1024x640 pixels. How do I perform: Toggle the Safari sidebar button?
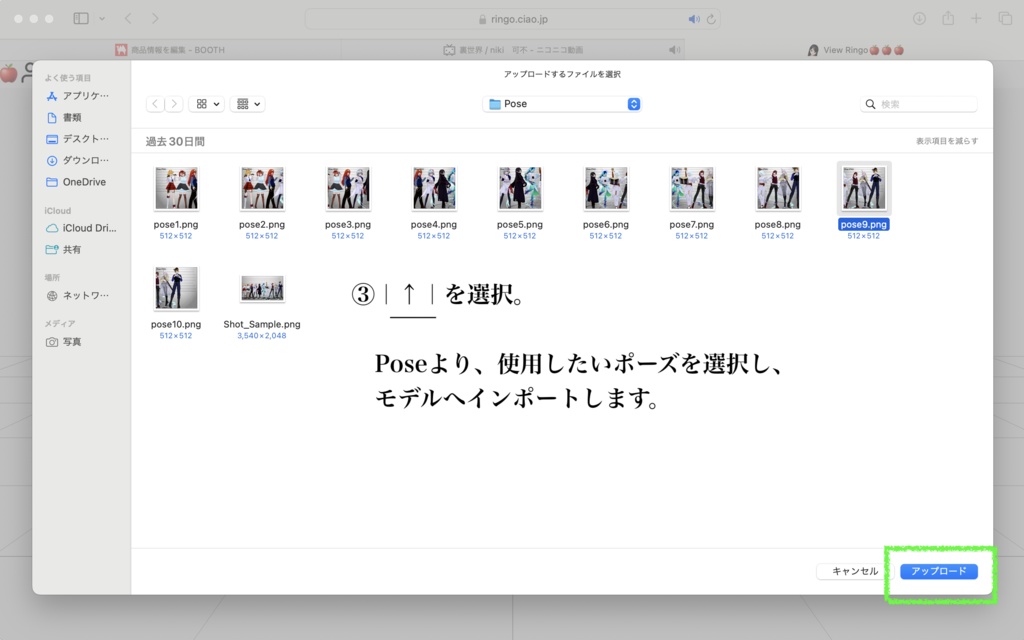[x=81, y=18]
